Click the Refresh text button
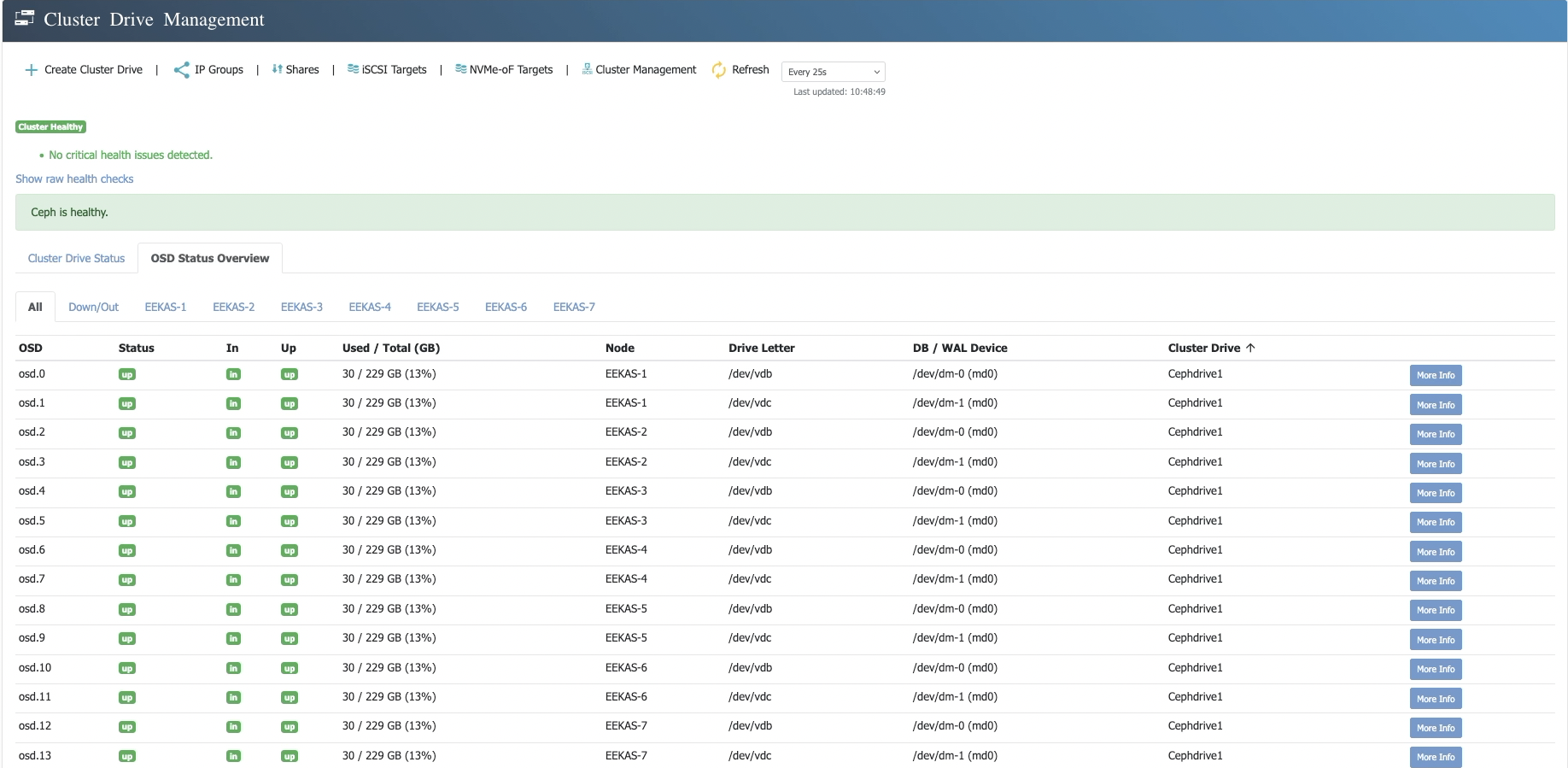Image resolution: width=1568 pixels, height=768 pixels. tap(750, 69)
